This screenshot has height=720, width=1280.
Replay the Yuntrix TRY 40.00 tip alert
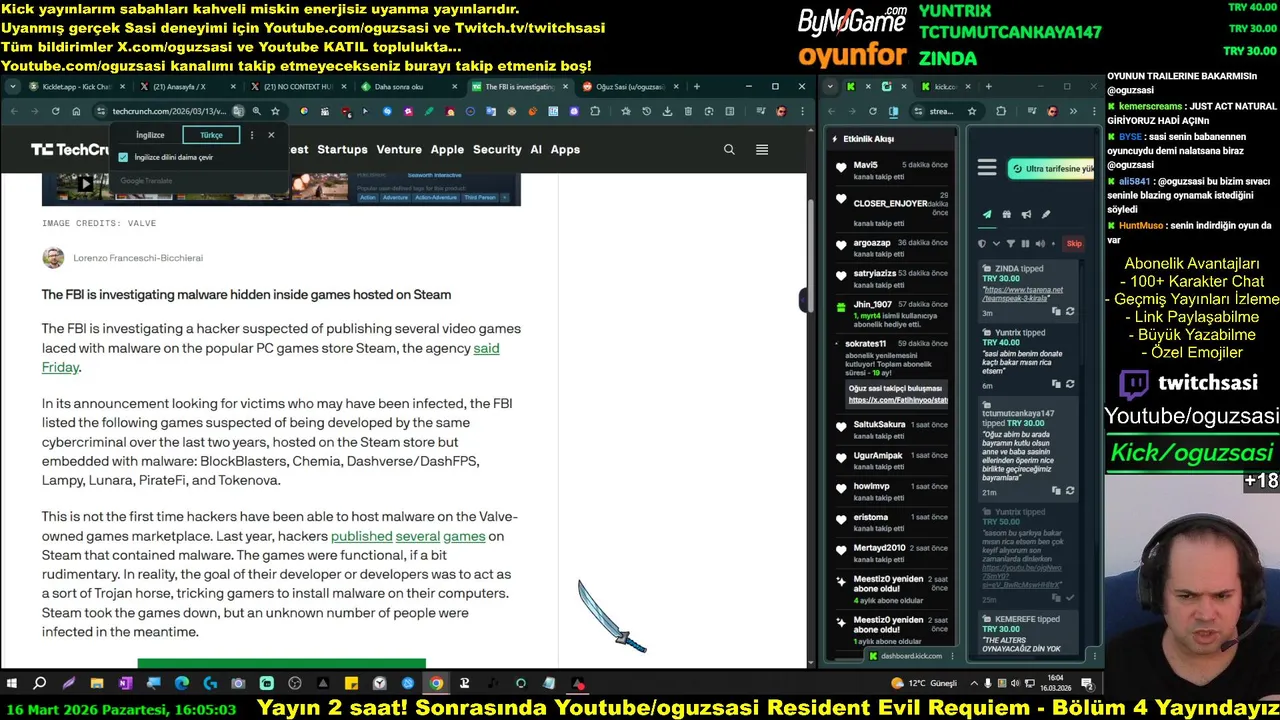(x=1069, y=384)
